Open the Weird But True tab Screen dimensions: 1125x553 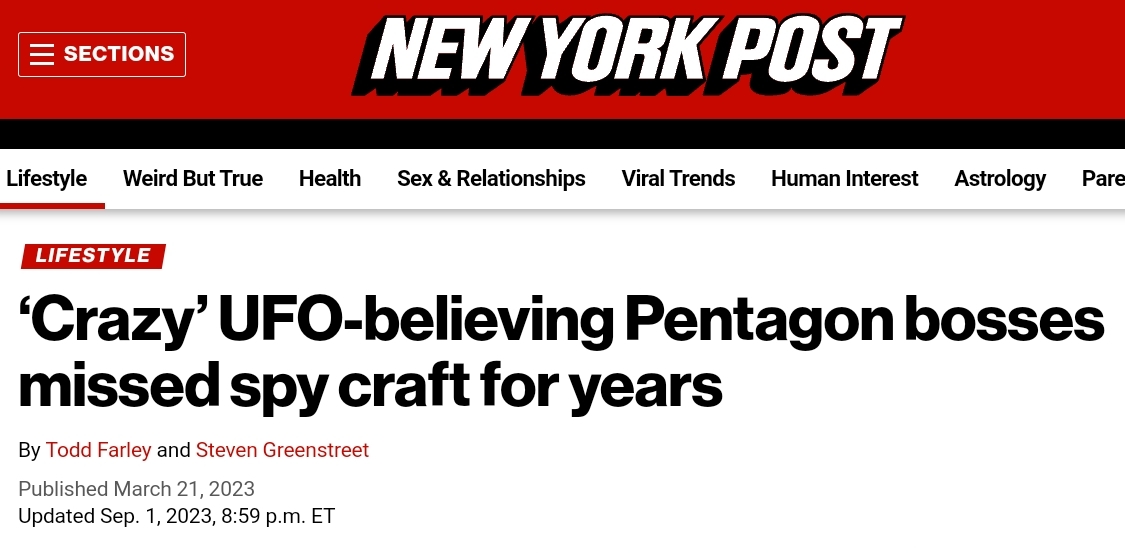[193, 179]
